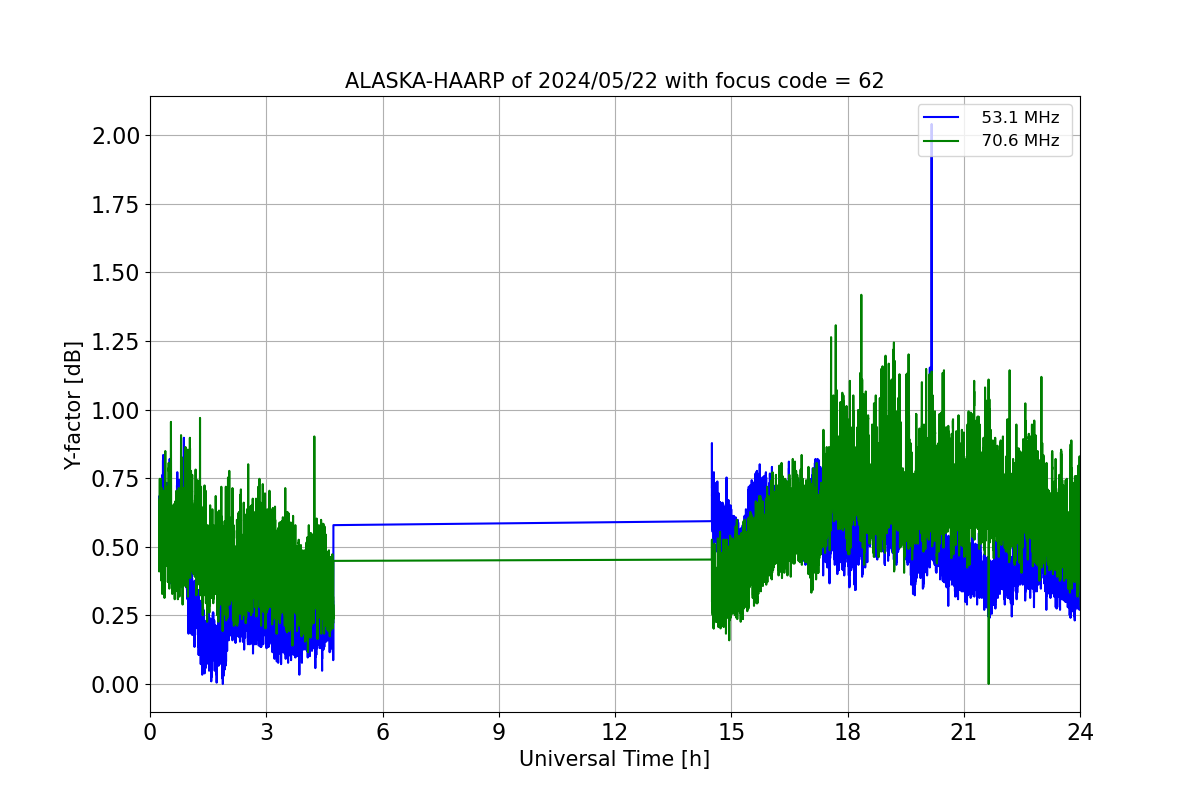Viewport: 1200px width, 800px height.
Task: Click the 18 x-axis tick label
Action: (847, 731)
